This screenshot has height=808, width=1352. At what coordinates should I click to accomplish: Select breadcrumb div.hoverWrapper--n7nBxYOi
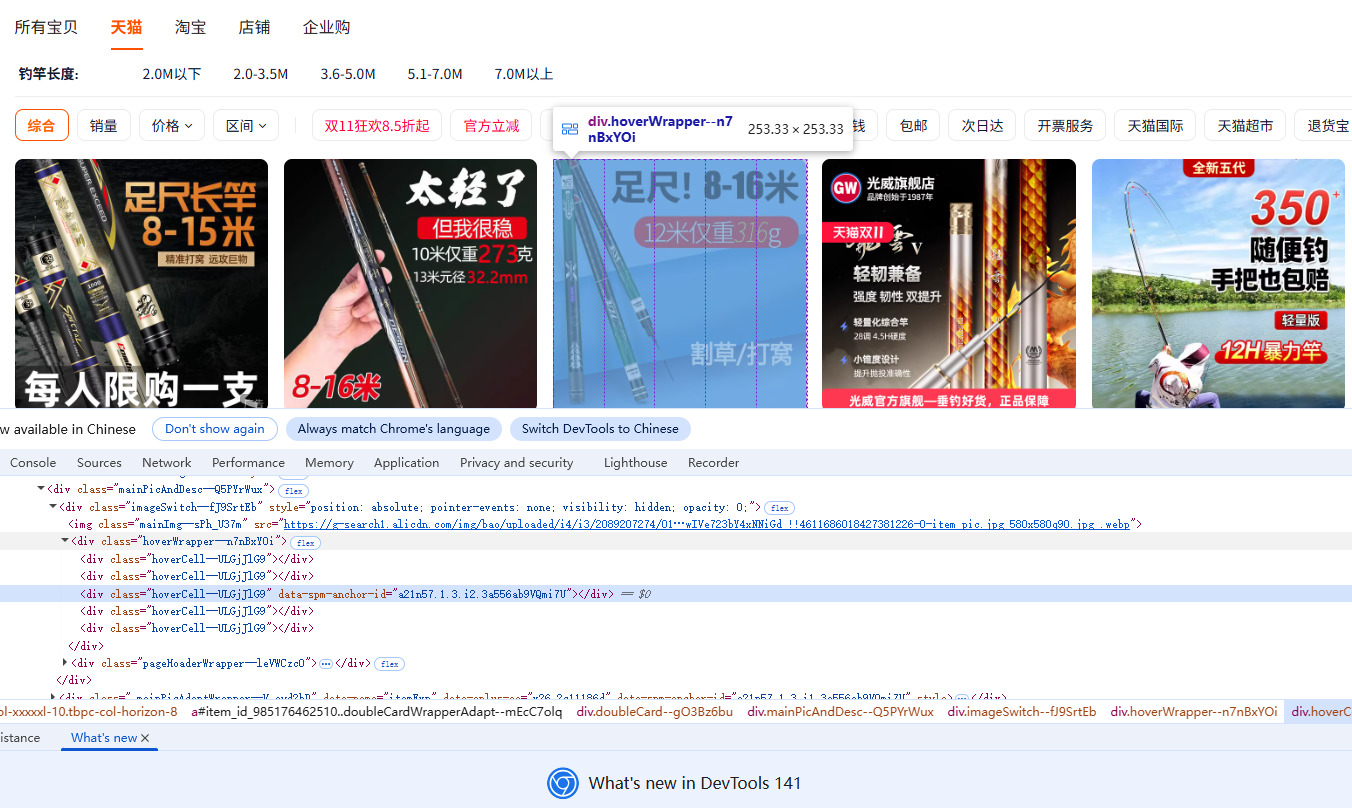1194,712
